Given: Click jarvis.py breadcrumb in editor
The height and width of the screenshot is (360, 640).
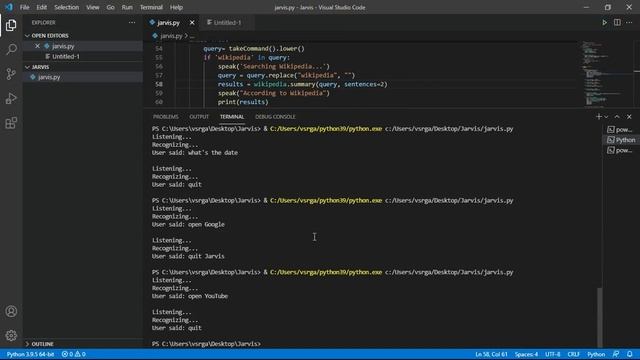Looking at the screenshot, I should 171,36.
